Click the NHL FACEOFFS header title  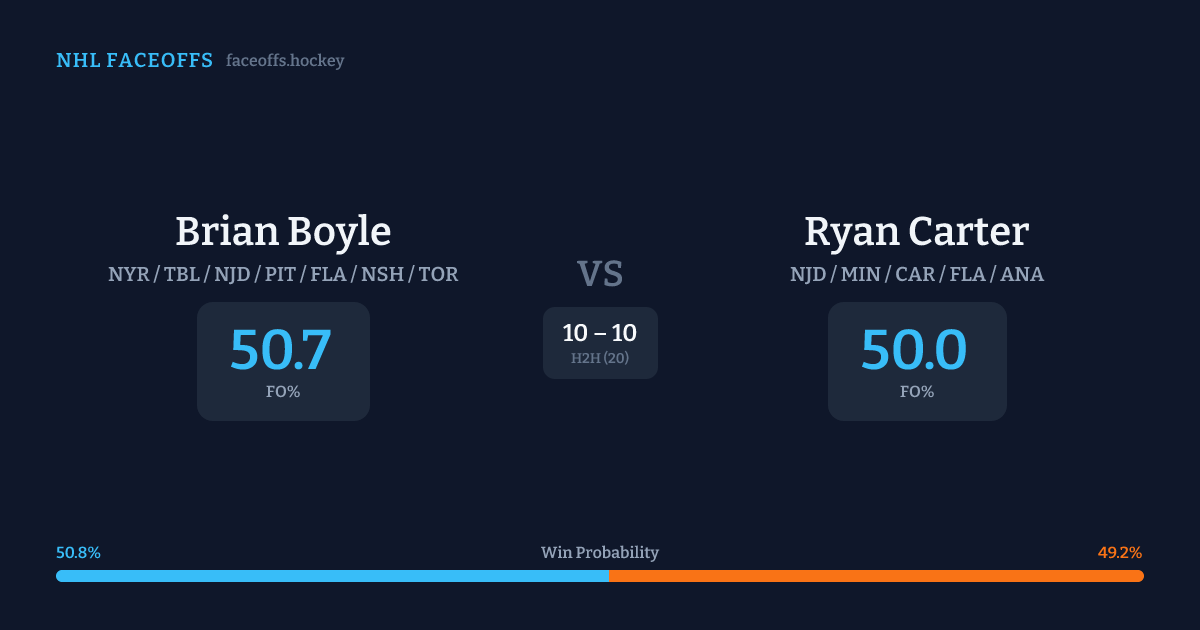click(134, 61)
